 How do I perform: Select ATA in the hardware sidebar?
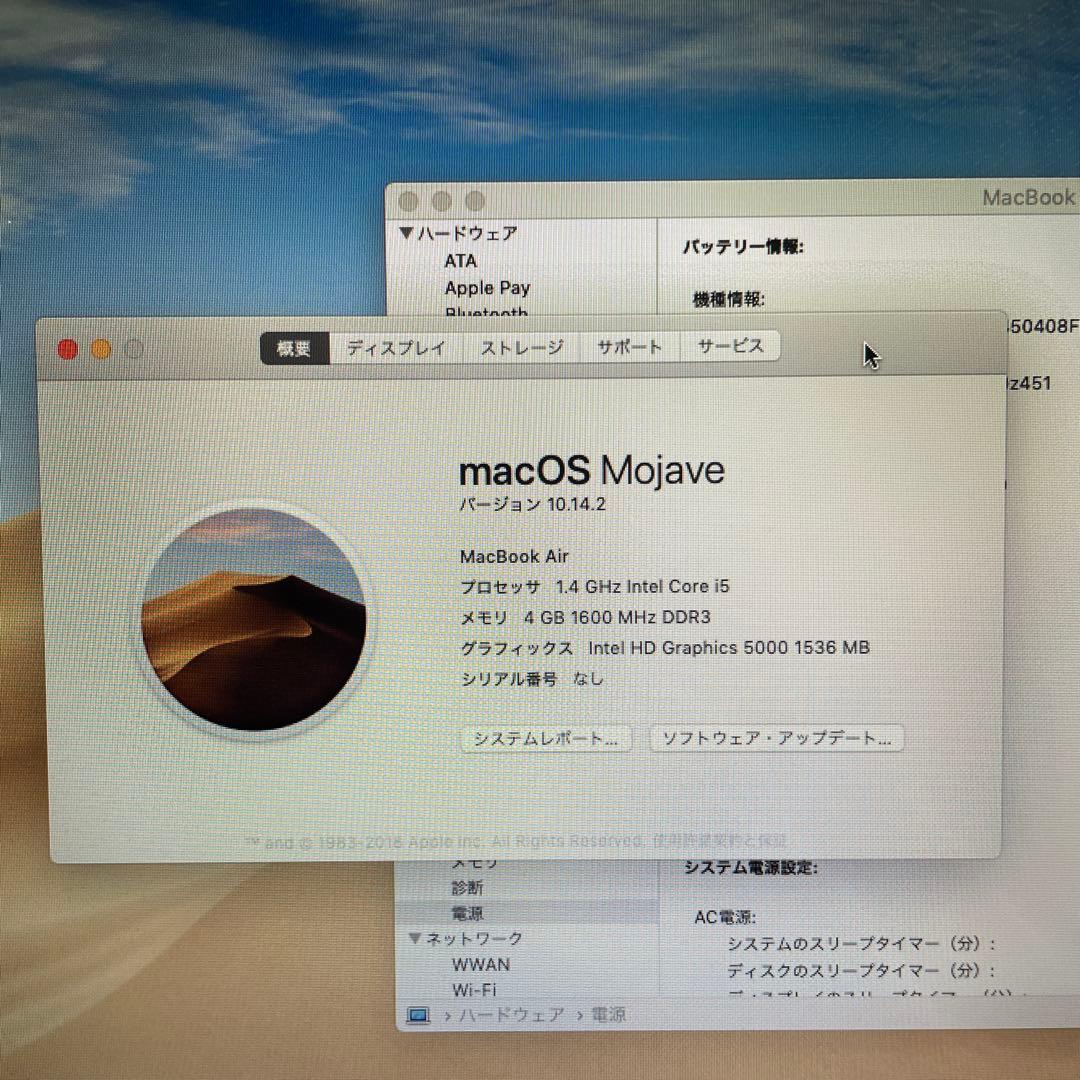[461, 261]
